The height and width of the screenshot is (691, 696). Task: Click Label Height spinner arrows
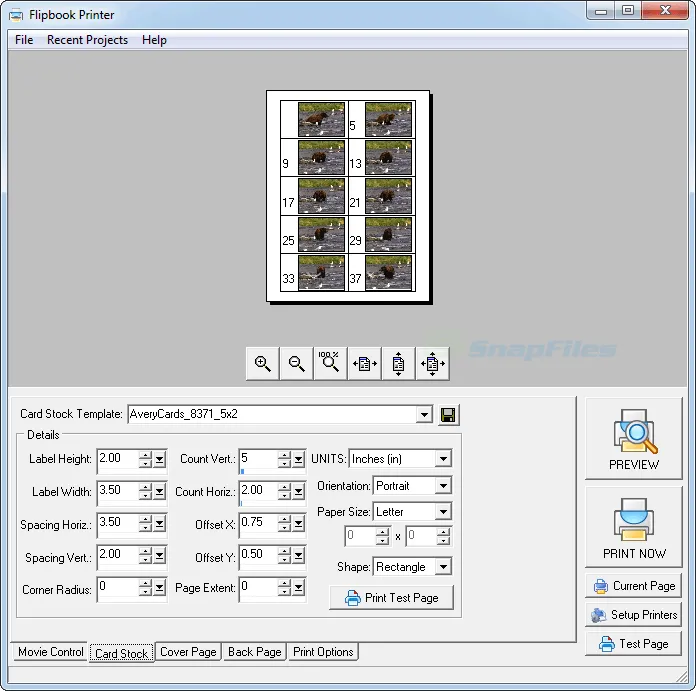tap(145, 459)
